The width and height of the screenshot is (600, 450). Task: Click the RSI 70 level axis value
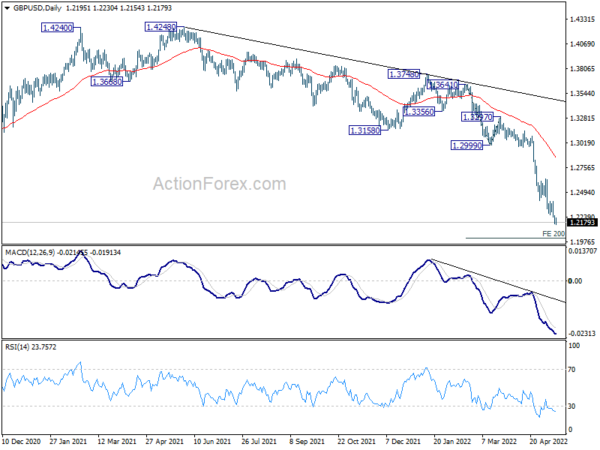tap(573, 370)
